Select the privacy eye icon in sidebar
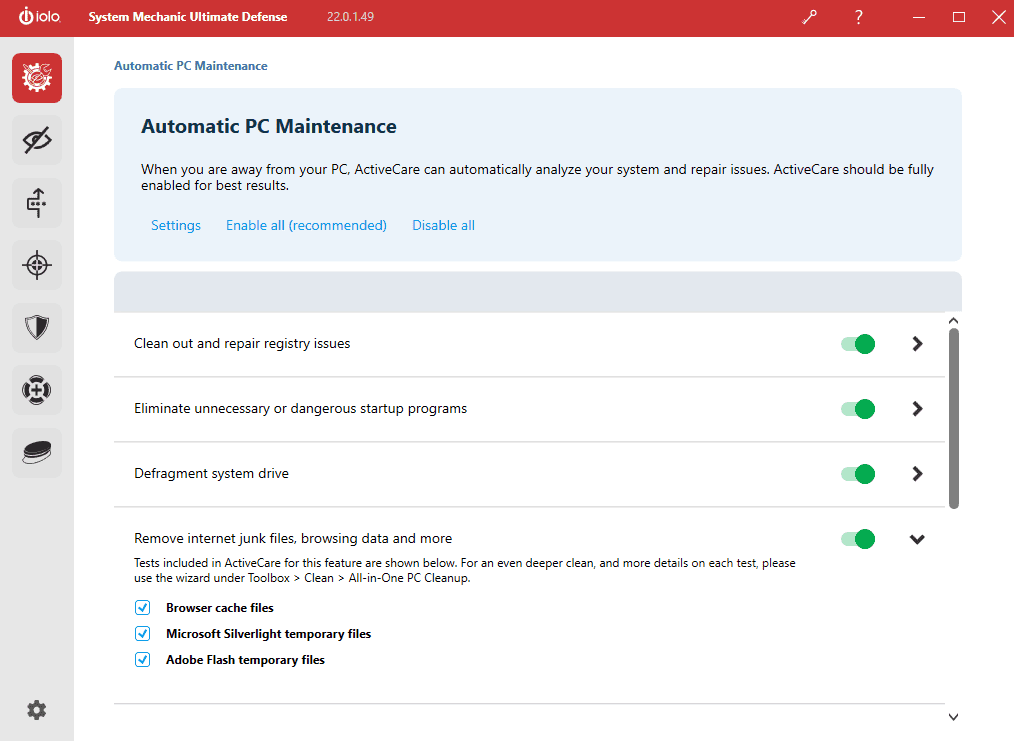 click(x=36, y=140)
